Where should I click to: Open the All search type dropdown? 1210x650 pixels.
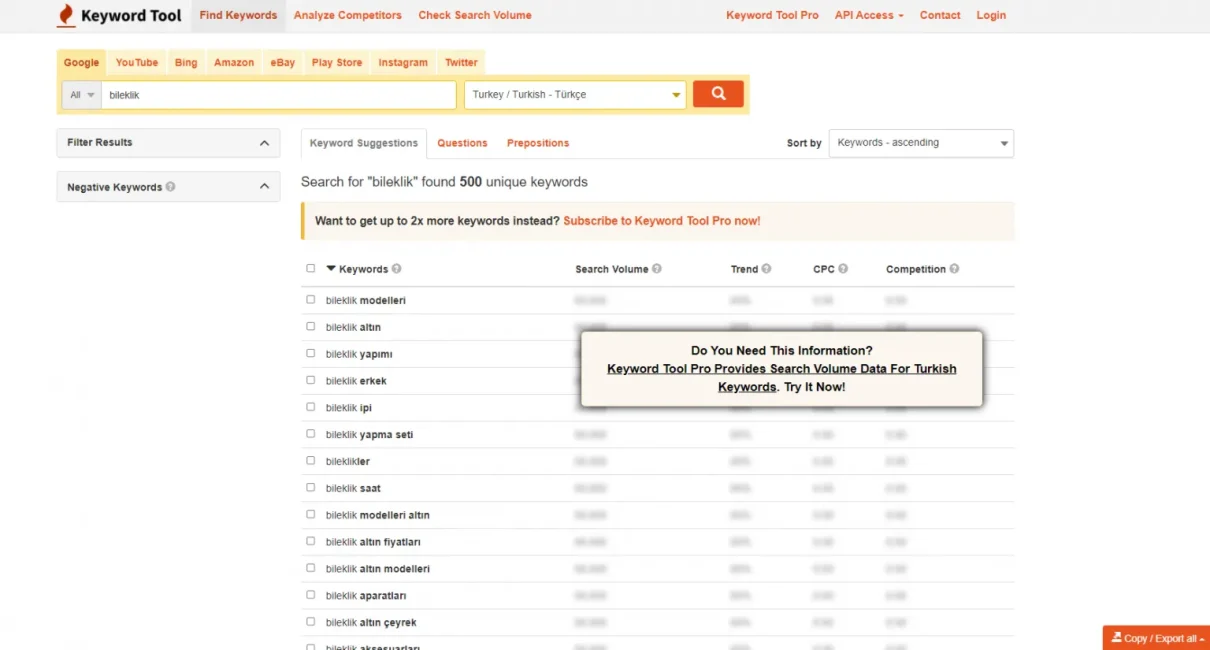coord(82,95)
